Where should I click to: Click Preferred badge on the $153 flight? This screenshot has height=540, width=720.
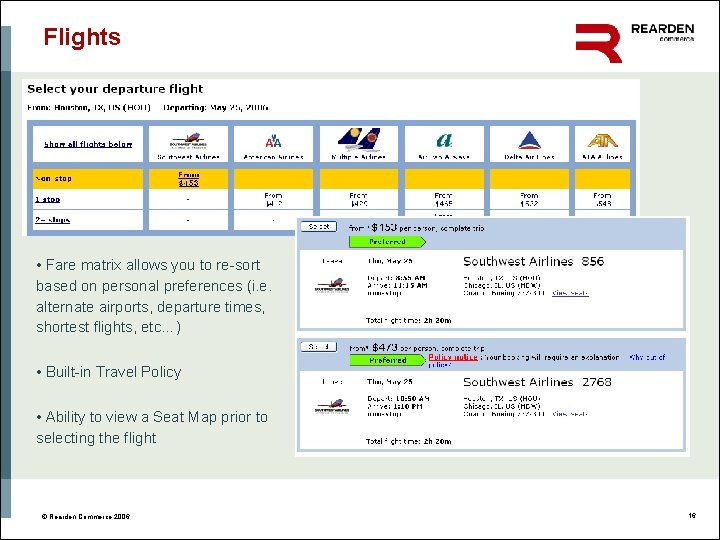pos(387,242)
